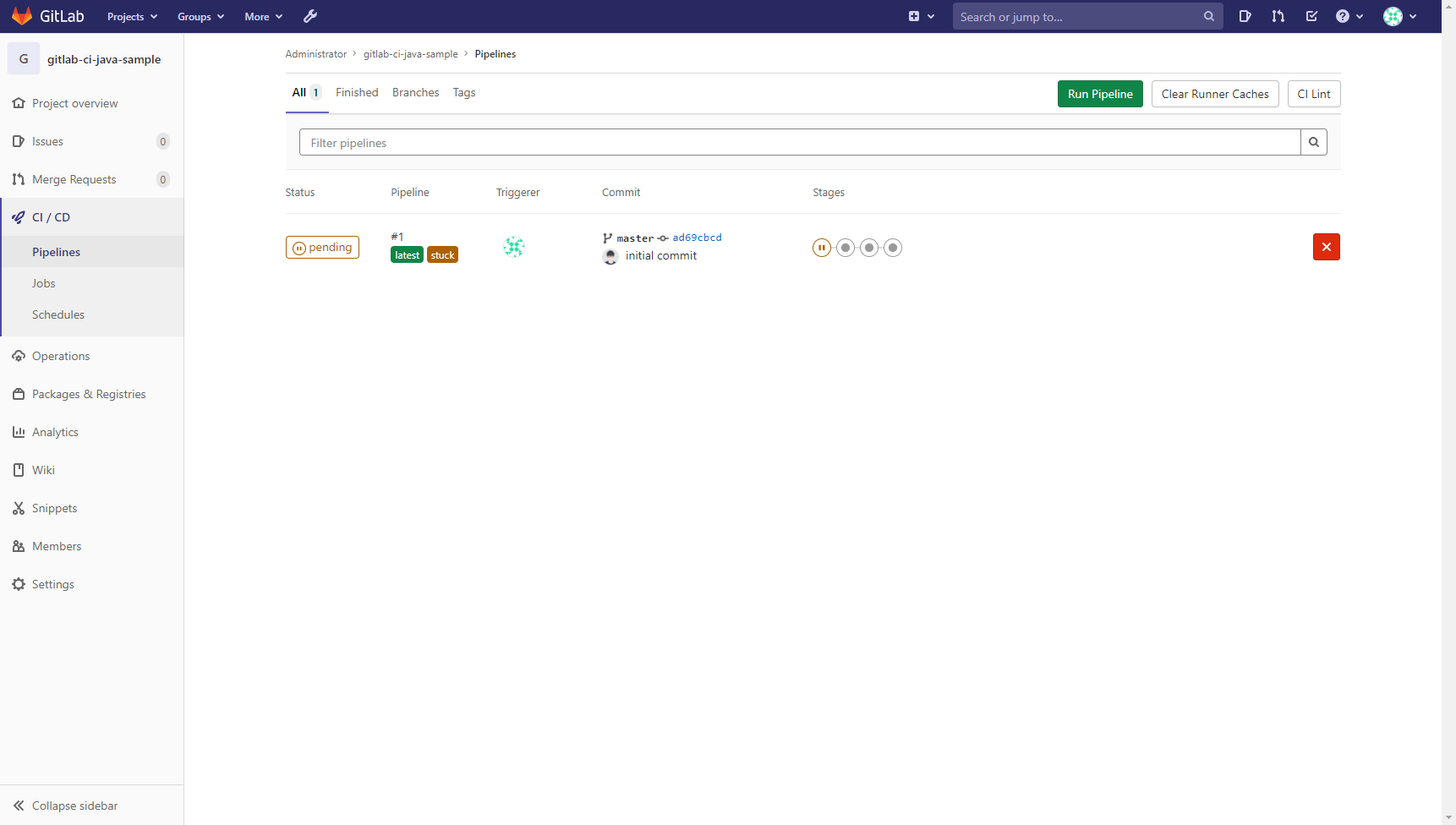Click the stuck label badge
Image resolution: width=1456 pixels, height=825 pixels.
point(442,255)
